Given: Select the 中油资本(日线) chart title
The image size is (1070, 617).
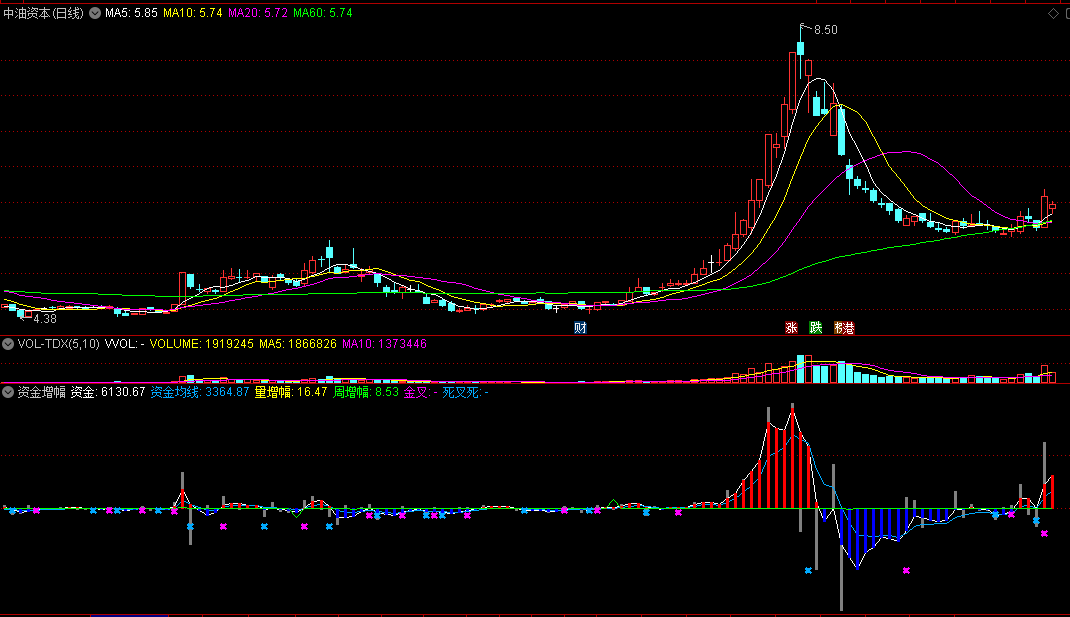Looking at the screenshot, I should 44,13.
